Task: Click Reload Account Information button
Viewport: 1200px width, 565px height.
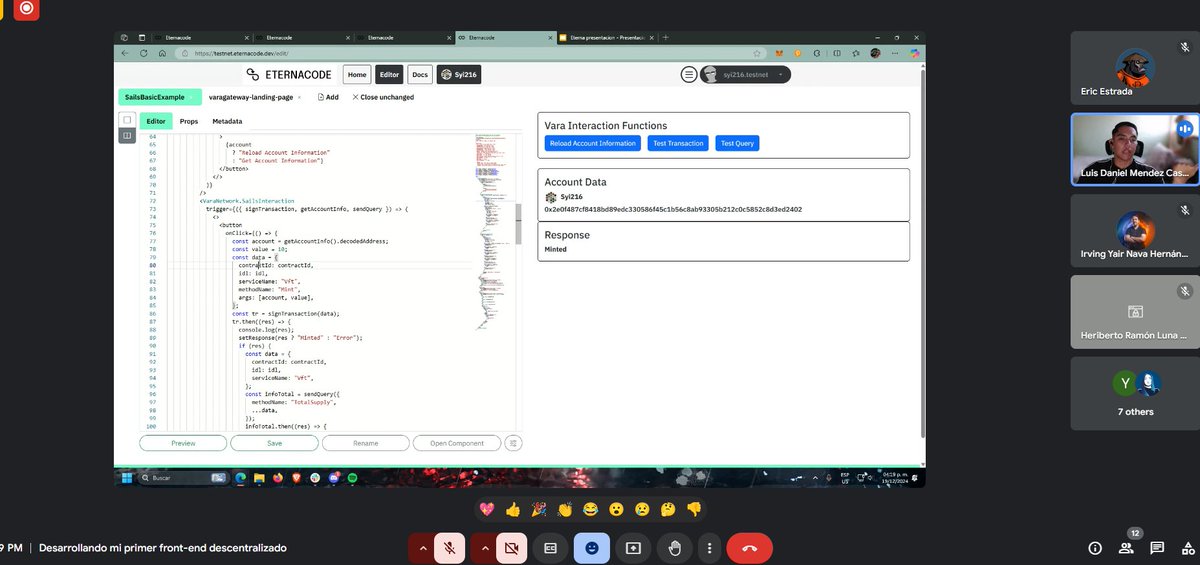Action: pyautogui.click(x=593, y=143)
